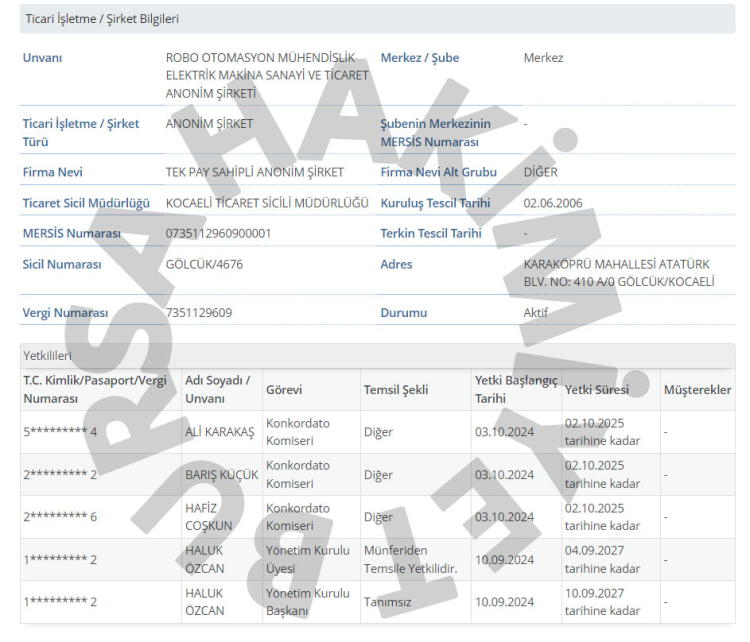This screenshot has width=750, height=642.
Task: Select the Sicil Numarası value GÖLCÜK/4676
Action: pos(204,264)
